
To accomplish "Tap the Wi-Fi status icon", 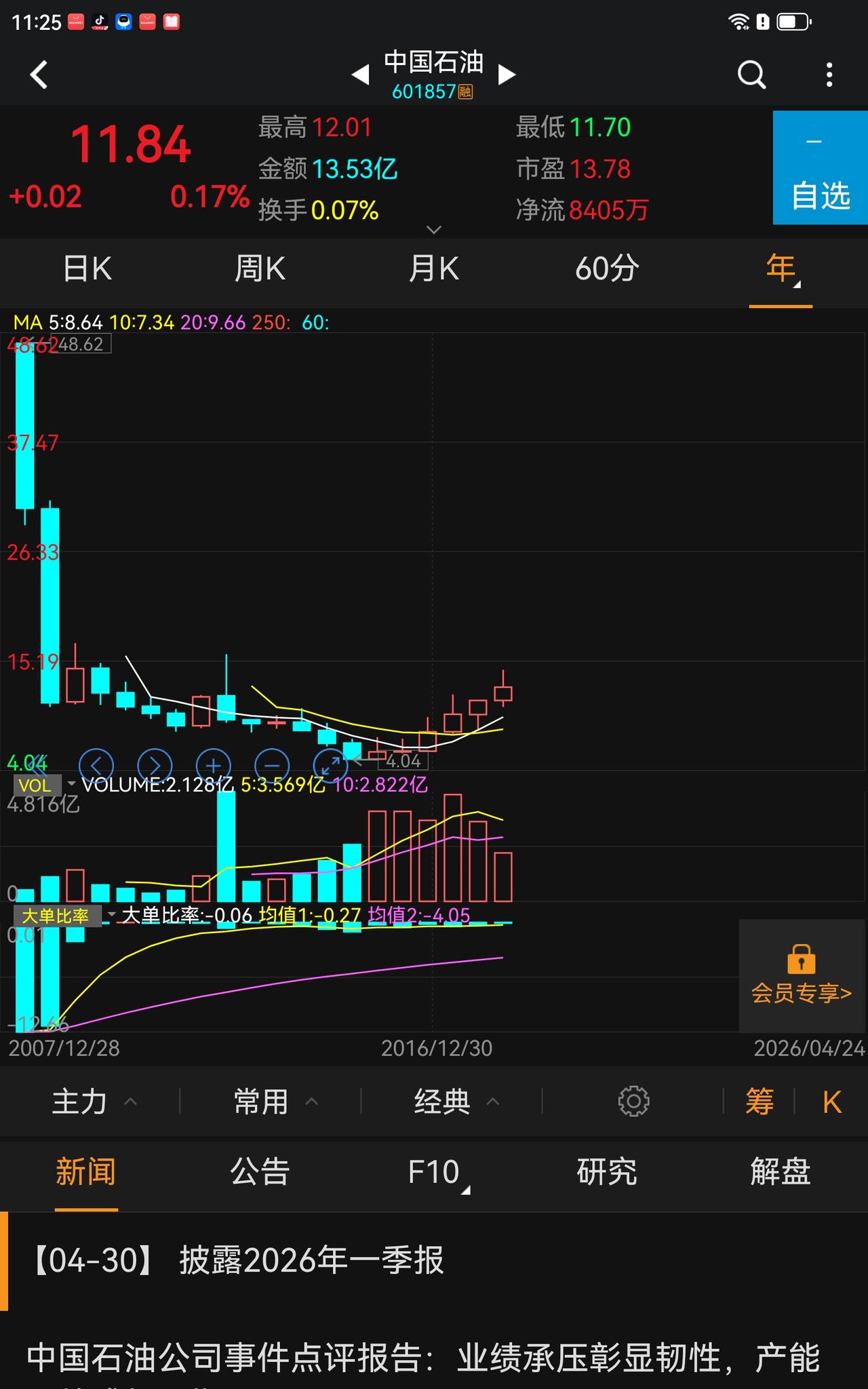I will (738, 22).
